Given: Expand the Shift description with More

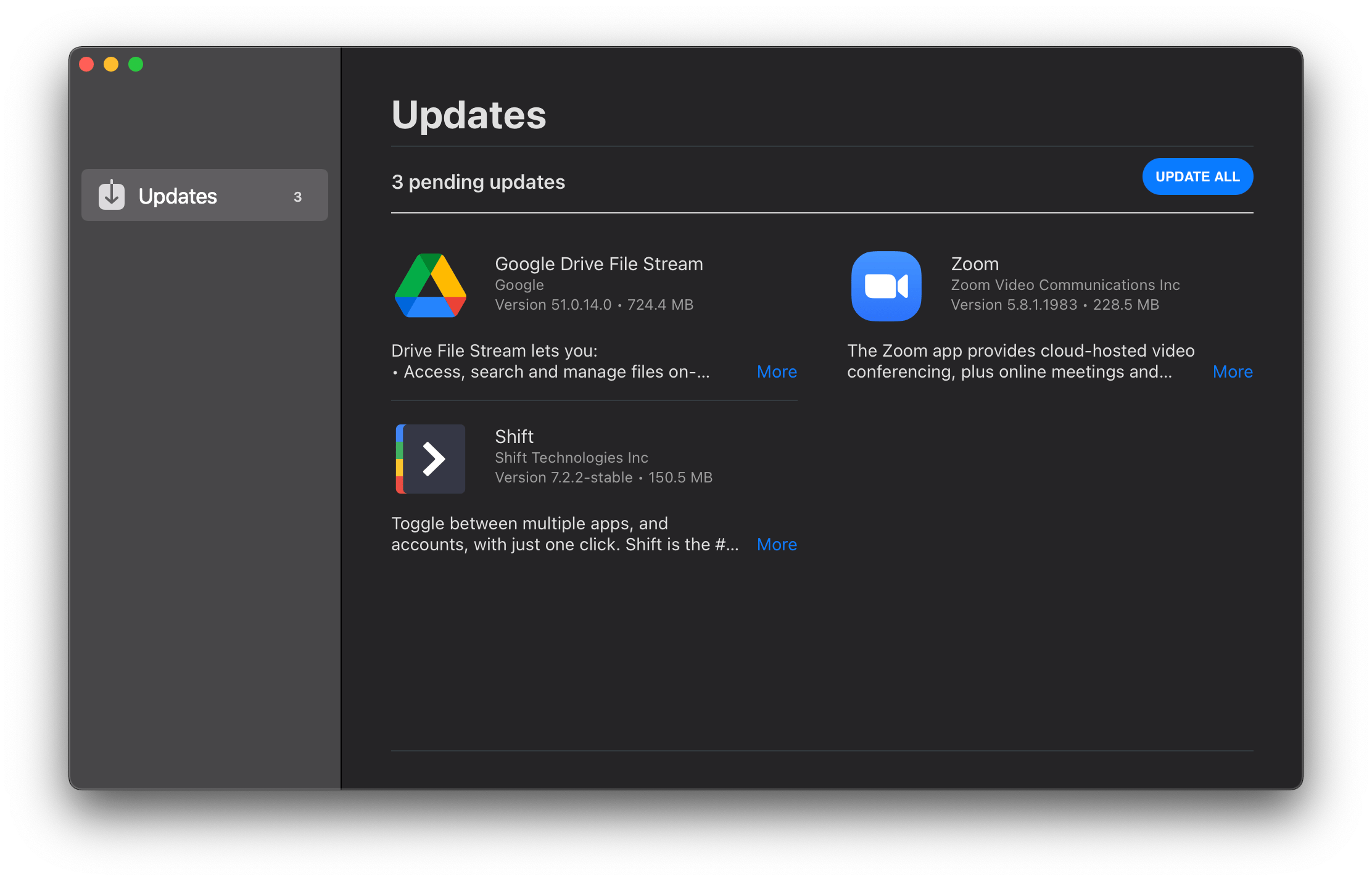Looking at the screenshot, I should [x=777, y=544].
